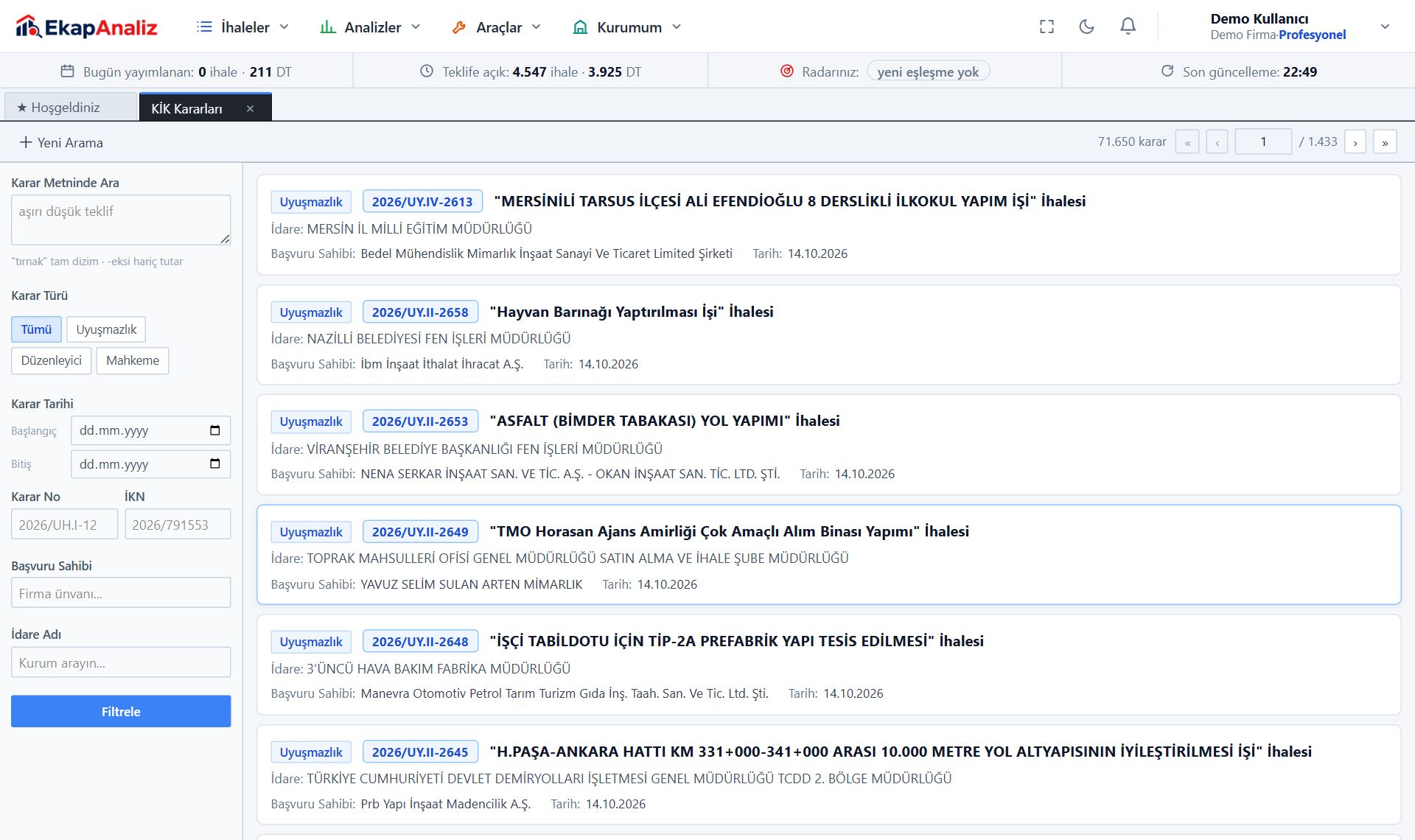Screen dimensions: 1415x840
Task: Click the Başlangıç date field
Action: point(150,430)
